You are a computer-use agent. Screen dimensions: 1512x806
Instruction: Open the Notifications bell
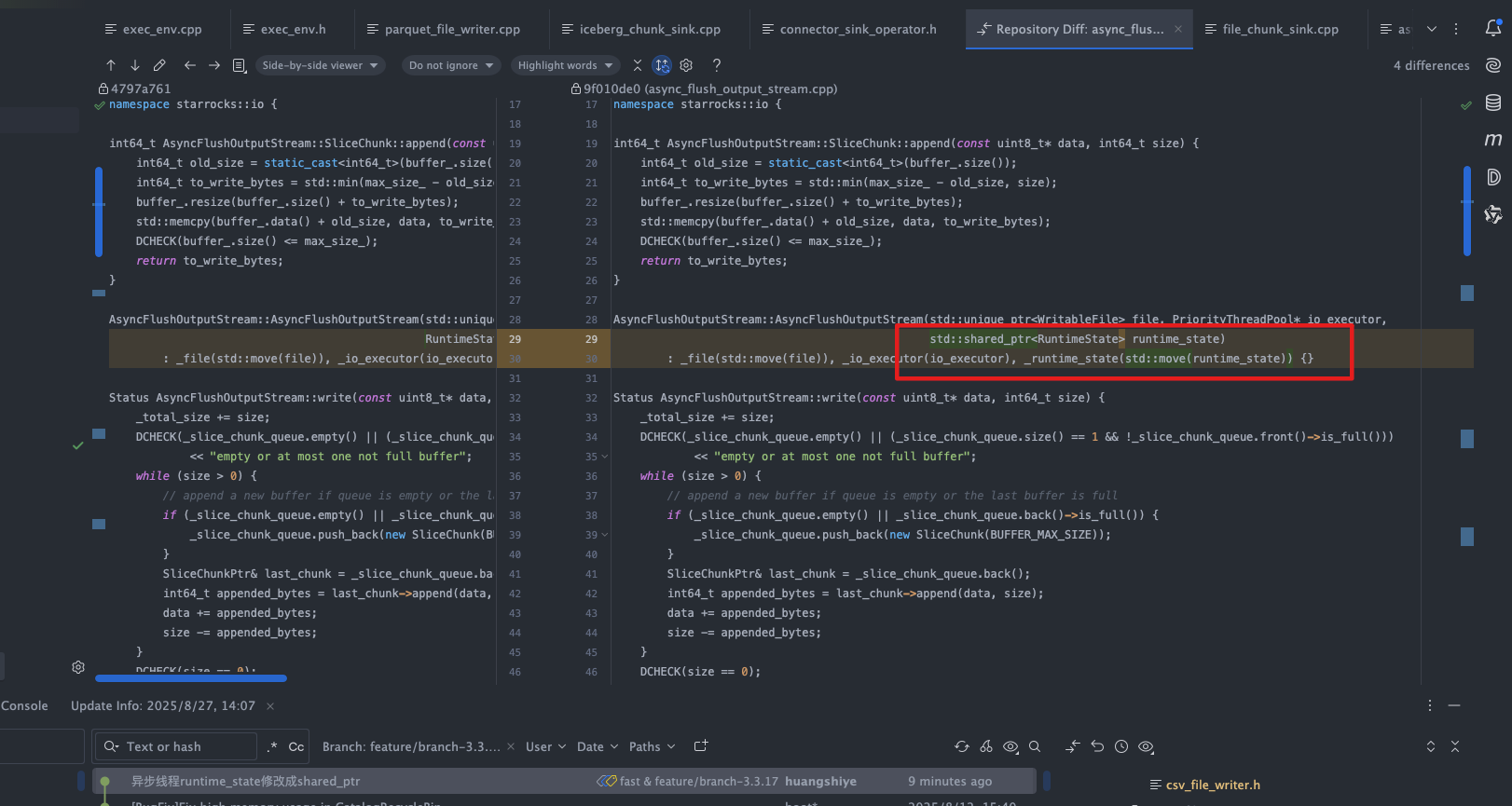tap(1493, 28)
